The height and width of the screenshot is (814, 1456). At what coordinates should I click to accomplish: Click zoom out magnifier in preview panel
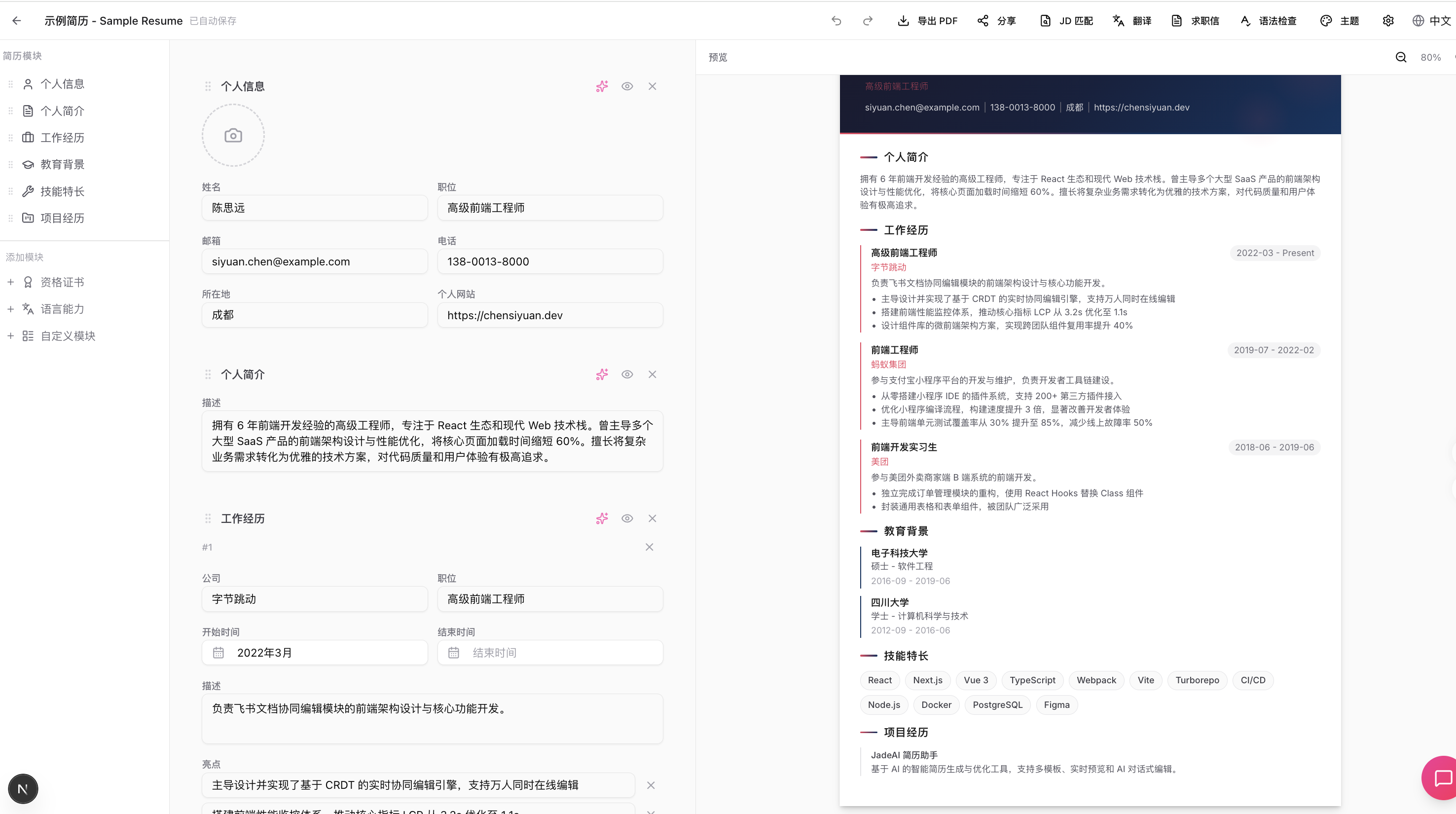tap(1401, 57)
